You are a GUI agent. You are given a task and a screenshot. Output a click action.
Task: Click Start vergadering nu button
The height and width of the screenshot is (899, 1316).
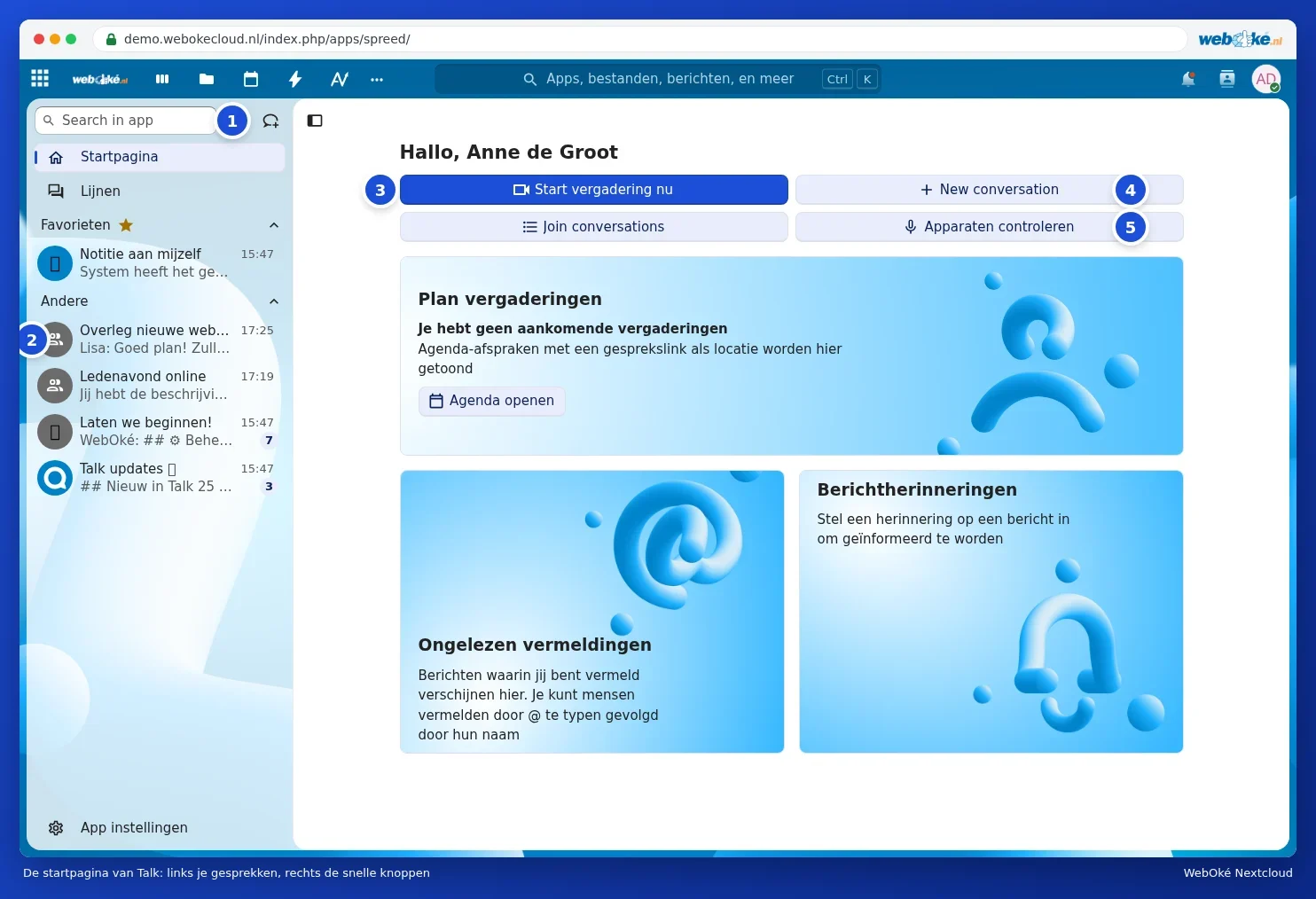pos(593,190)
